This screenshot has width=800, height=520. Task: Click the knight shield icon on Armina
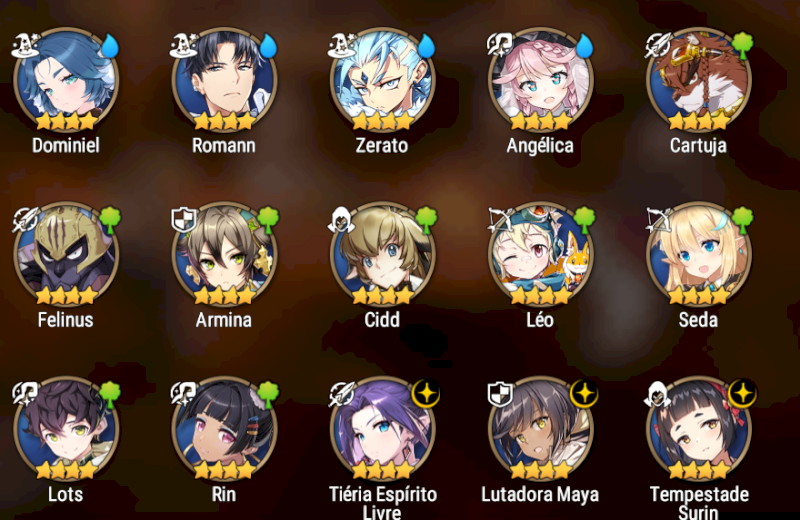tap(184, 220)
